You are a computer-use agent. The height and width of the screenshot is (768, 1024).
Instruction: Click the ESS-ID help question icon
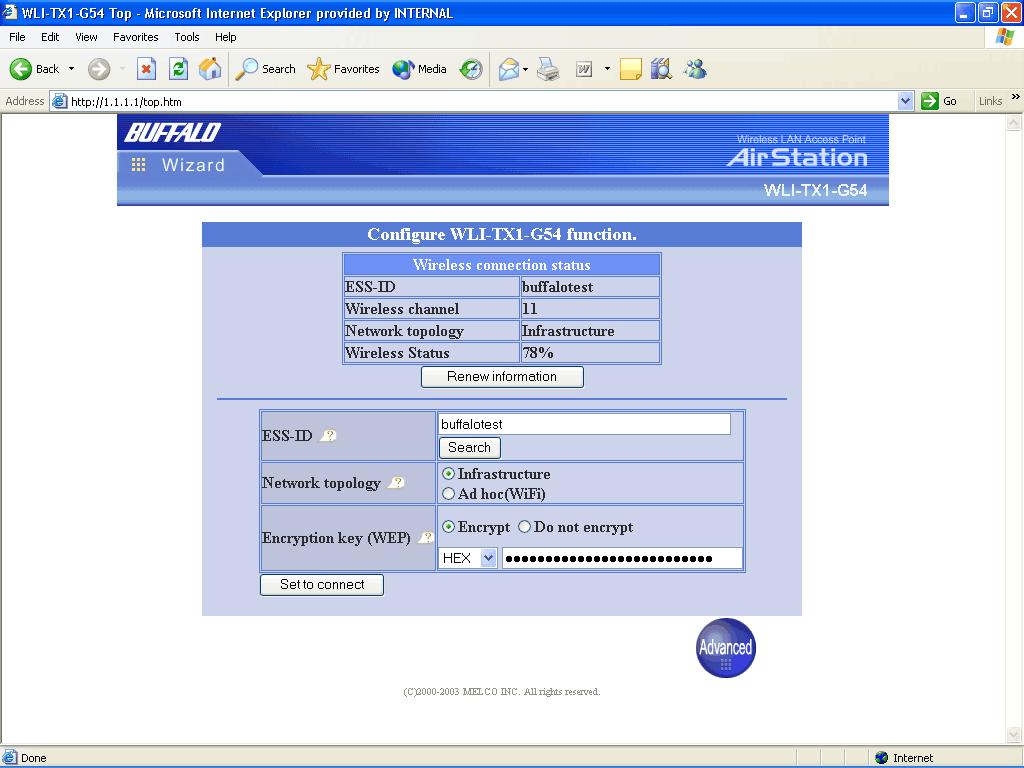[328, 435]
